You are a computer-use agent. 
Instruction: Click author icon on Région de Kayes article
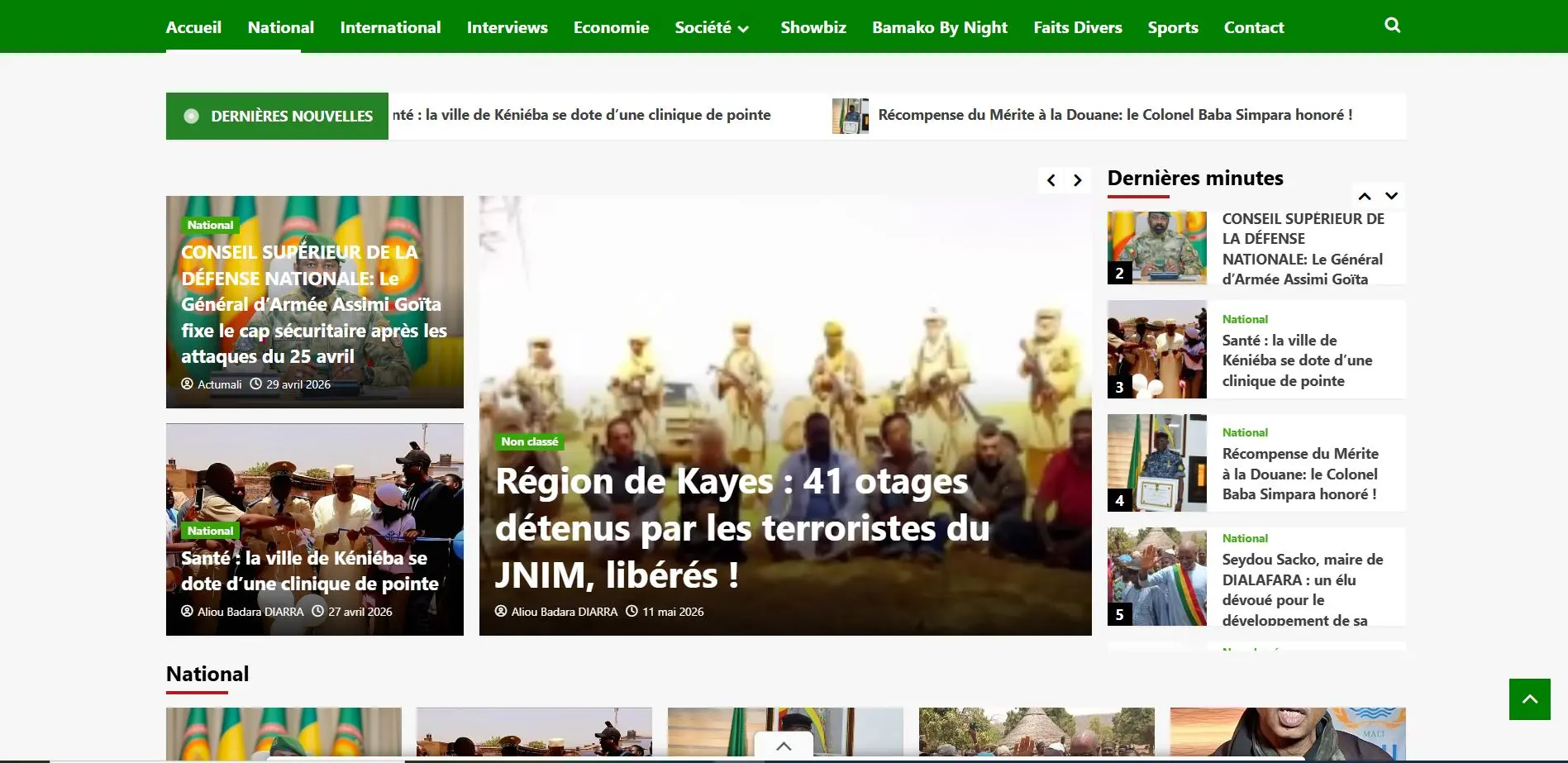tap(501, 612)
